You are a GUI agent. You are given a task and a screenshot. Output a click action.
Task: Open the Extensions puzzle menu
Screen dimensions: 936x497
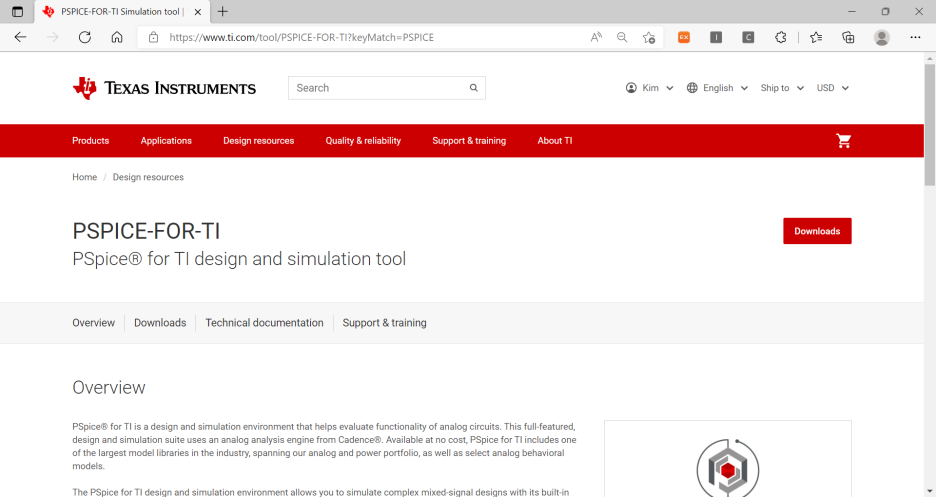pyautogui.click(x=781, y=37)
